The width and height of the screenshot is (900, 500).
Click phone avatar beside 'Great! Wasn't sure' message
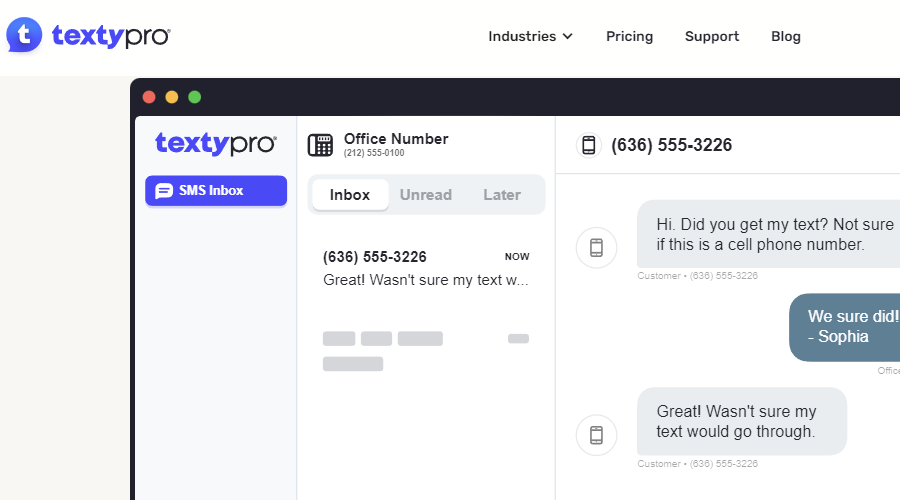coord(596,435)
